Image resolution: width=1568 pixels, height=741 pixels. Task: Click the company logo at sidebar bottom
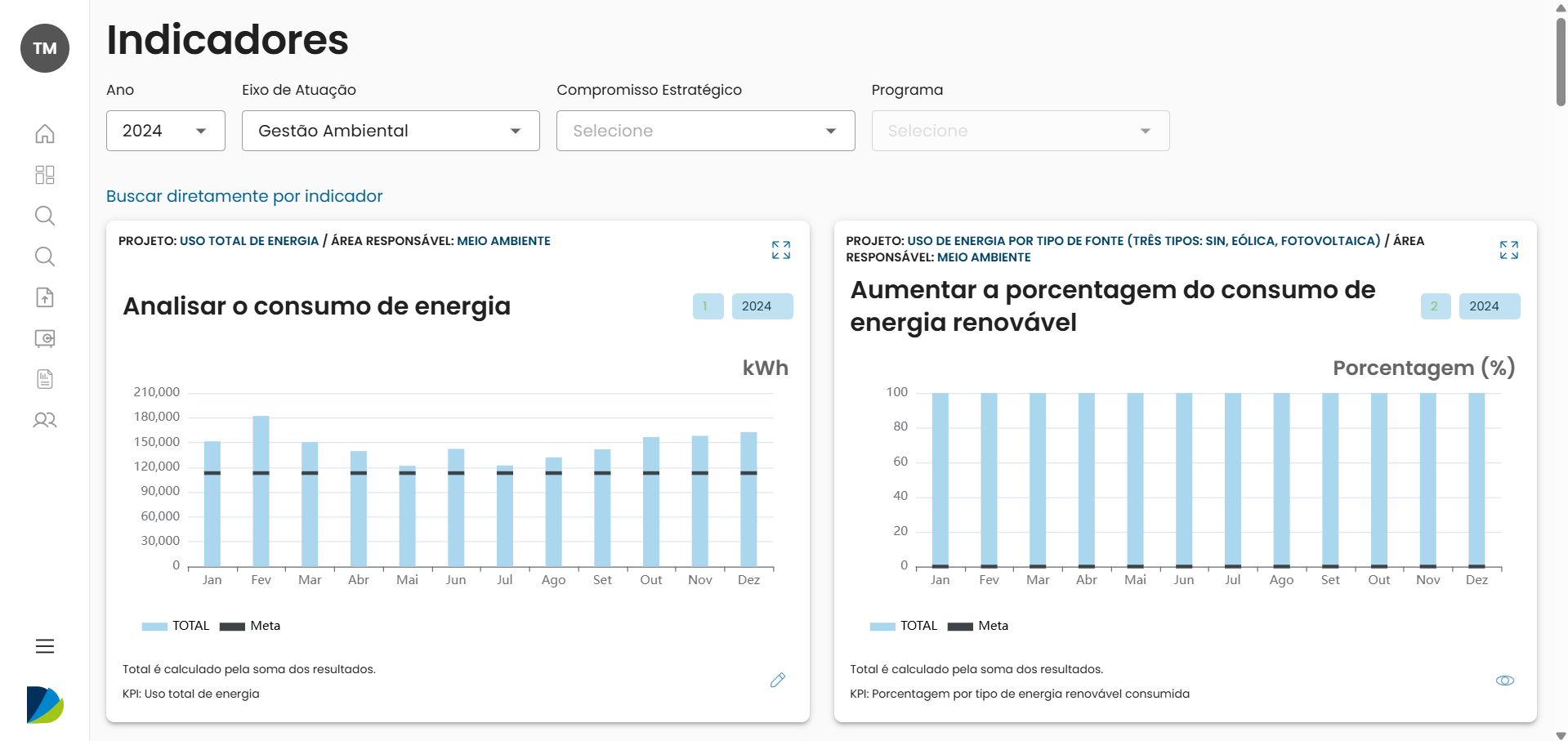(x=45, y=705)
